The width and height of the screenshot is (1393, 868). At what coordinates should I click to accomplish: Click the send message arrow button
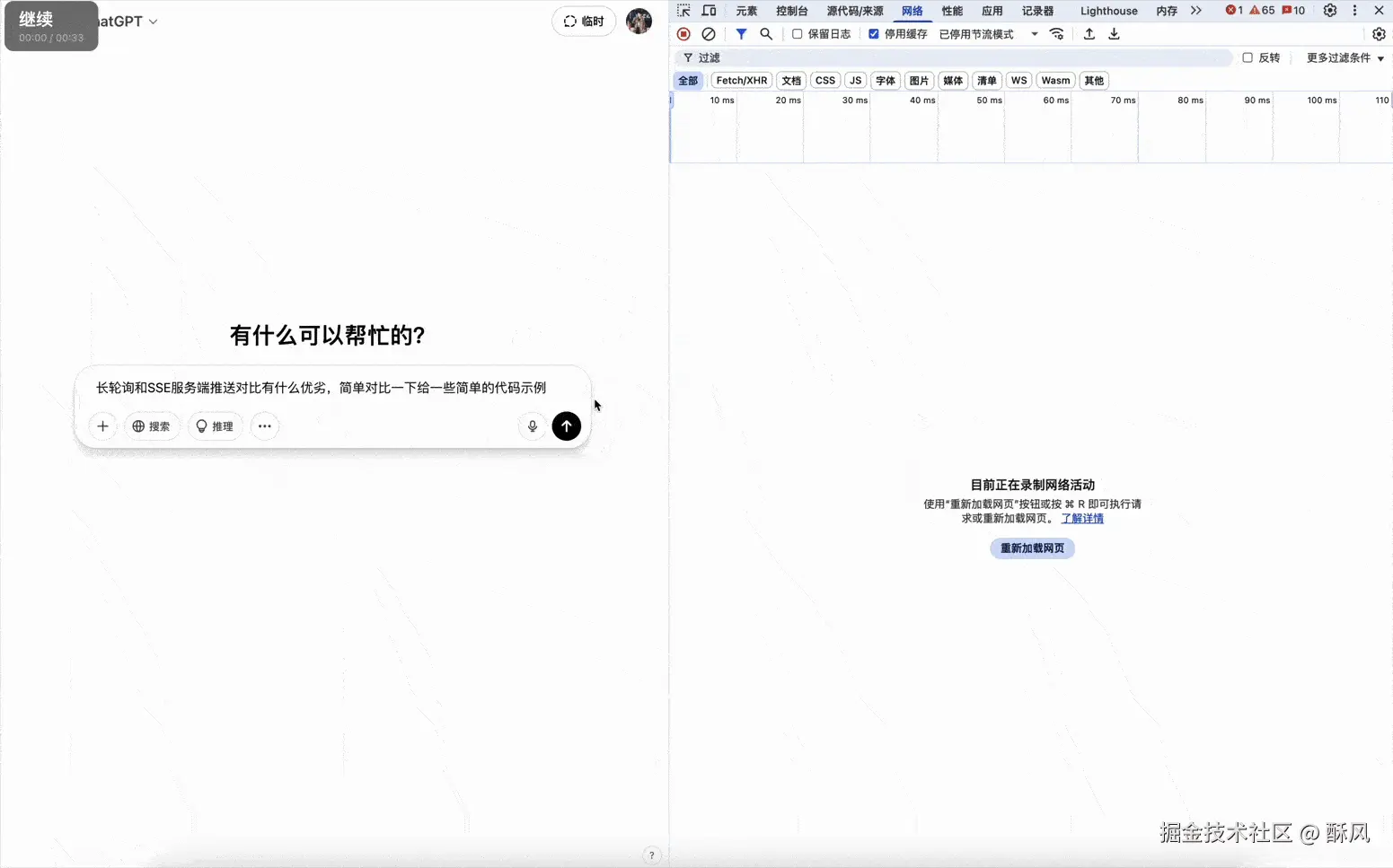(566, 426)
